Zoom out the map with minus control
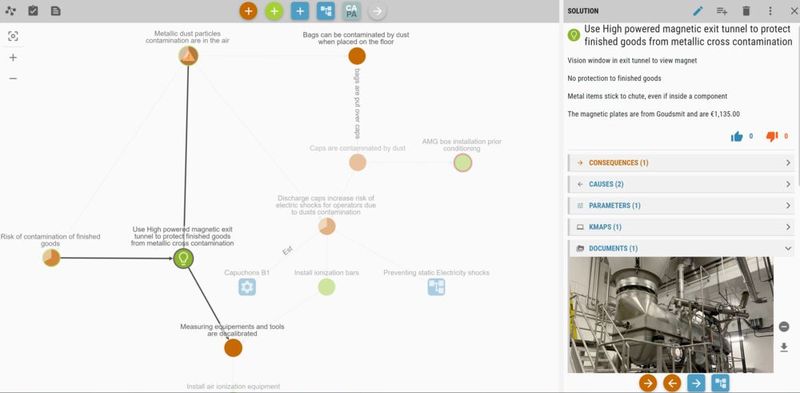 coord(13,78)
